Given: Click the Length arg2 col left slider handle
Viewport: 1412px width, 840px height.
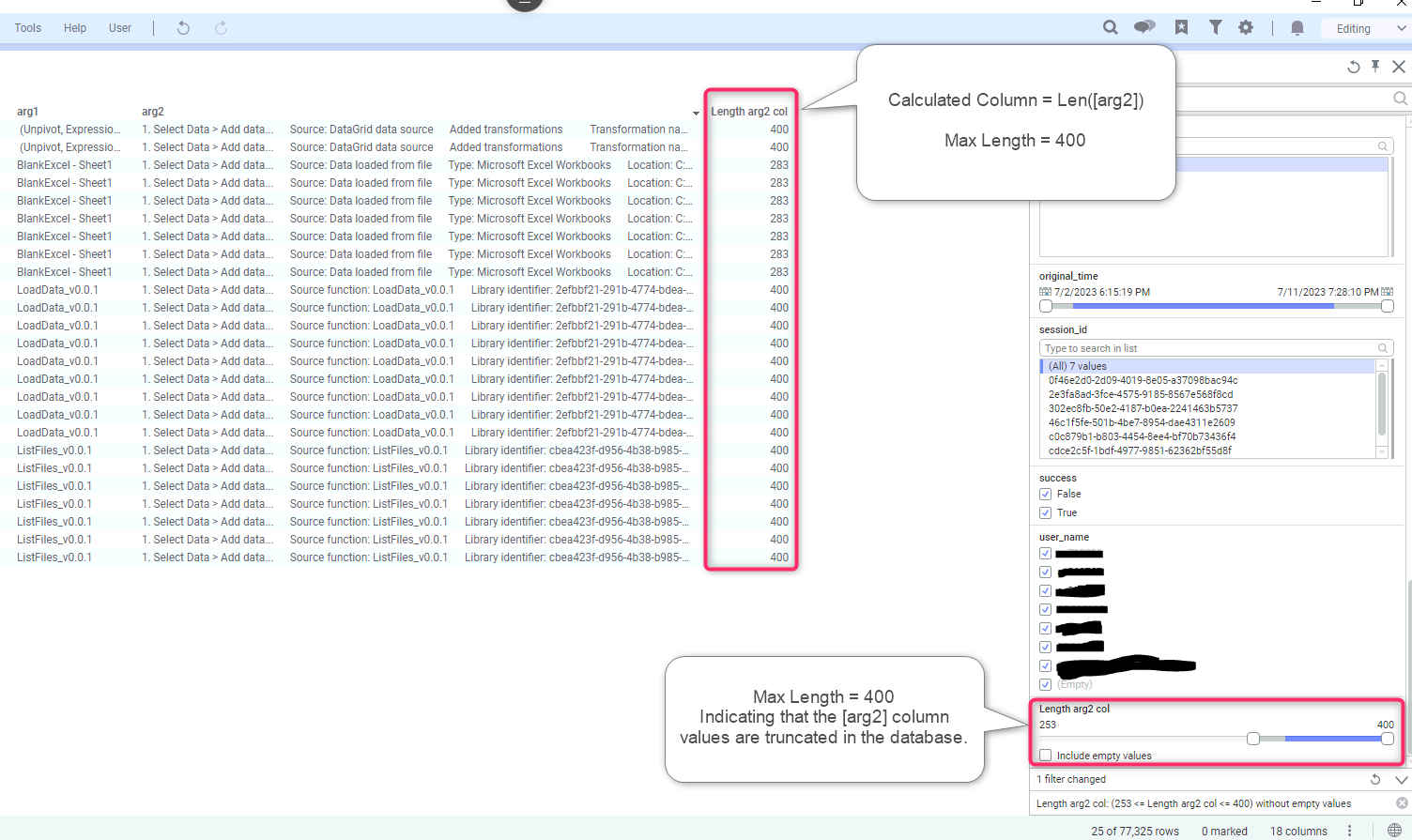Looking at the screenshot, I should click(x=1252, y=739).
